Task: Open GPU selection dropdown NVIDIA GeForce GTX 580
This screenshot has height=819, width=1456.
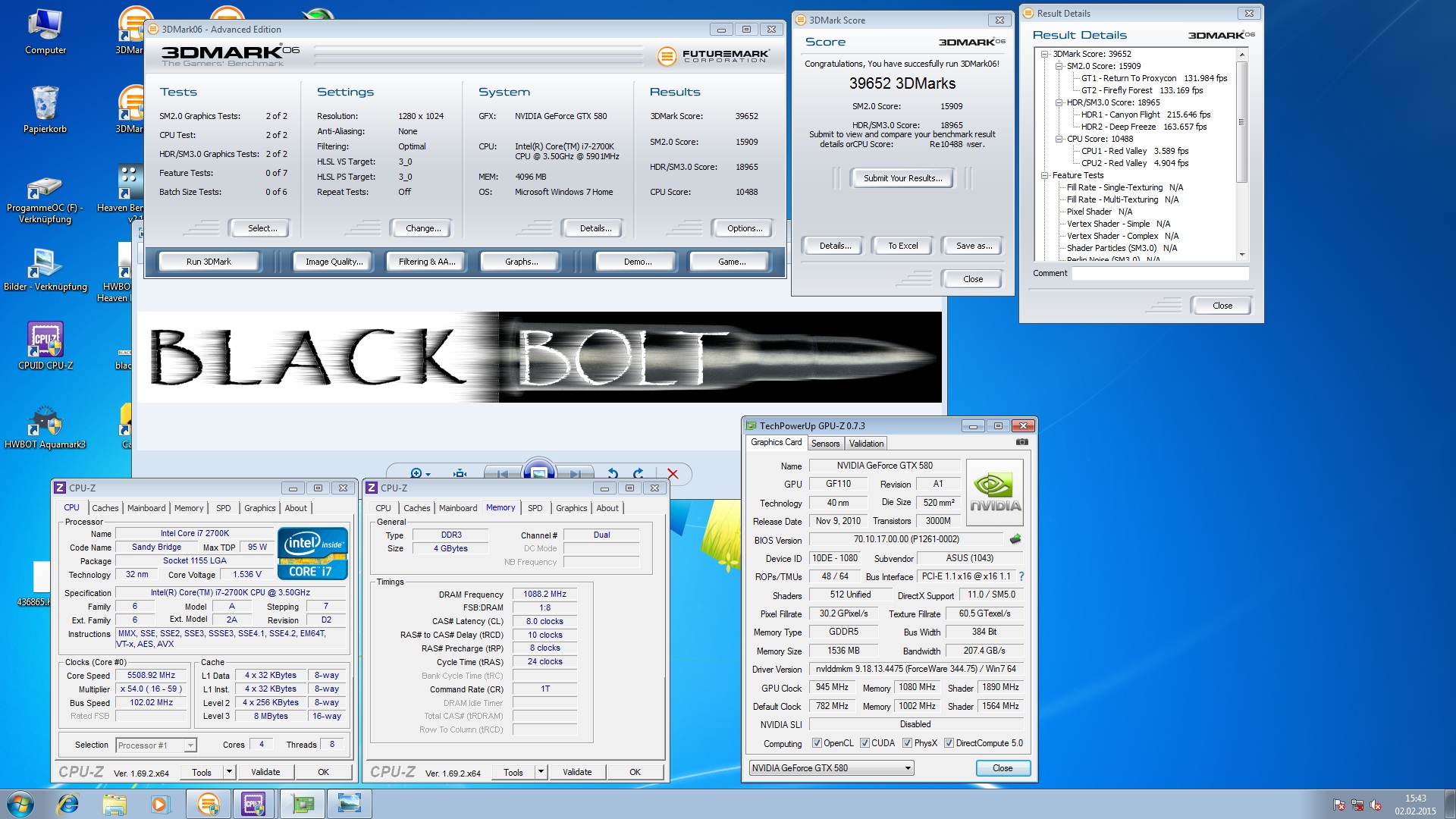Action: [831, 768]
